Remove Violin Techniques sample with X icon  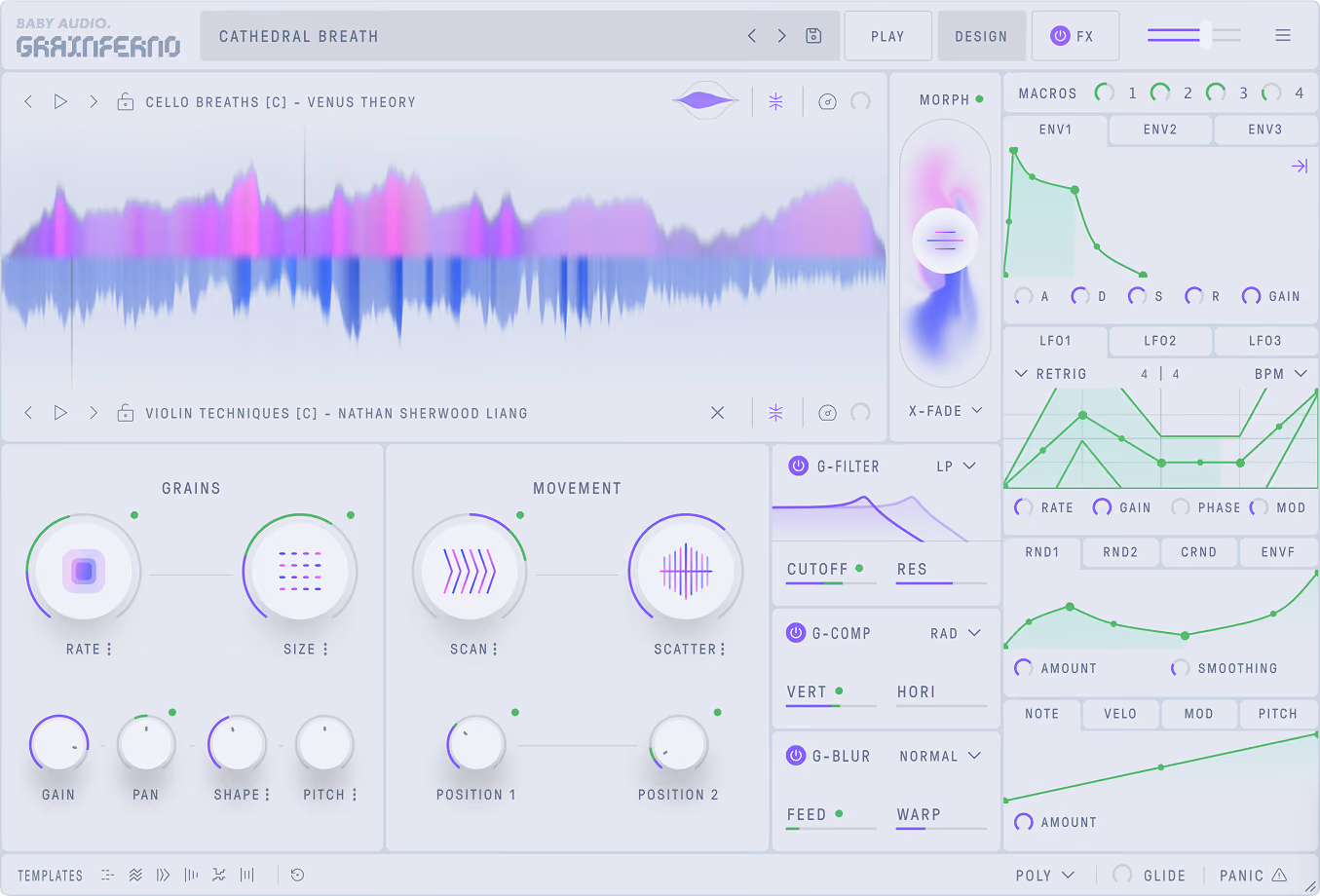(x=718, y=413)
